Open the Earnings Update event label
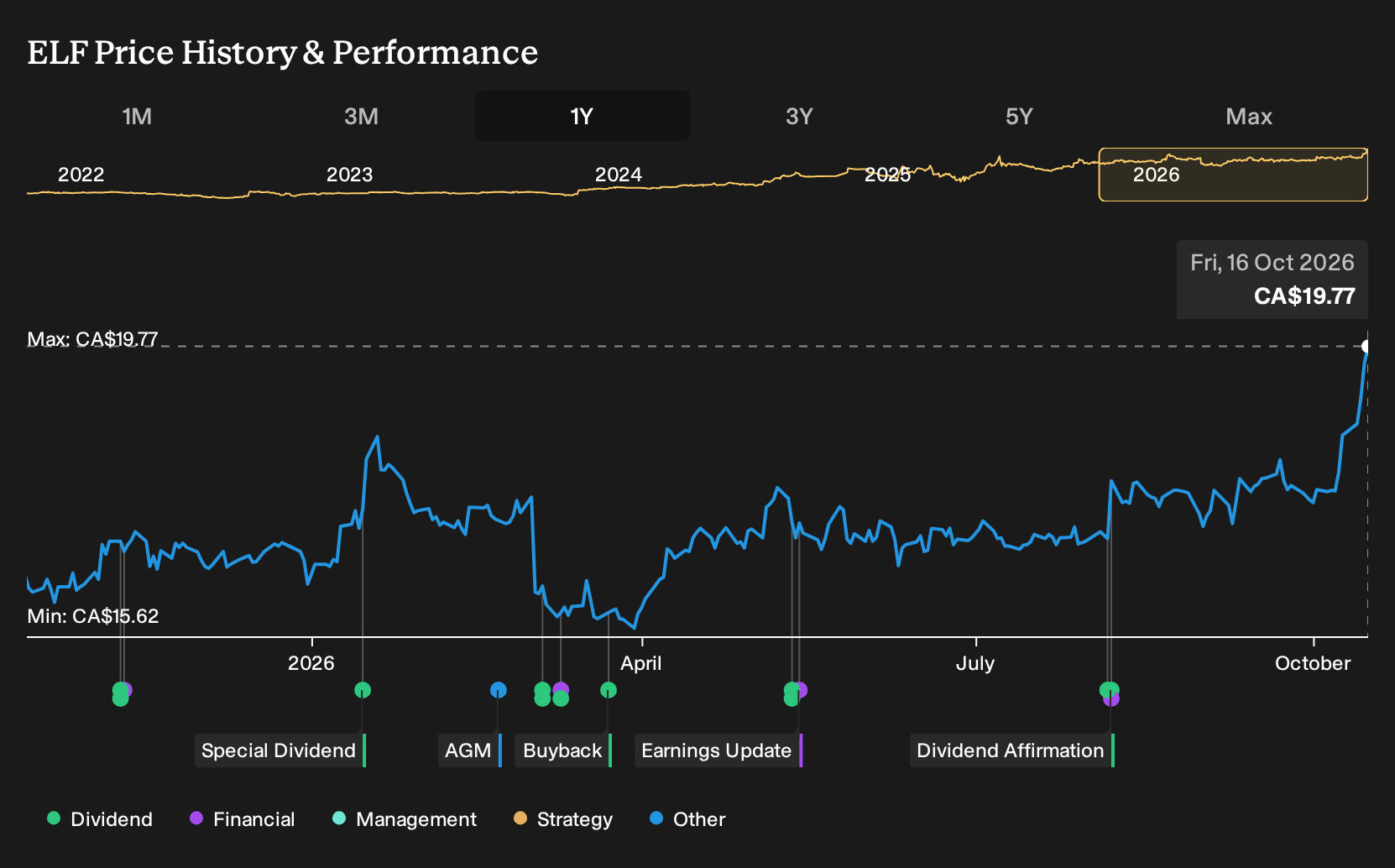Viewport: 1395px width, 868px height. point(719,750)
